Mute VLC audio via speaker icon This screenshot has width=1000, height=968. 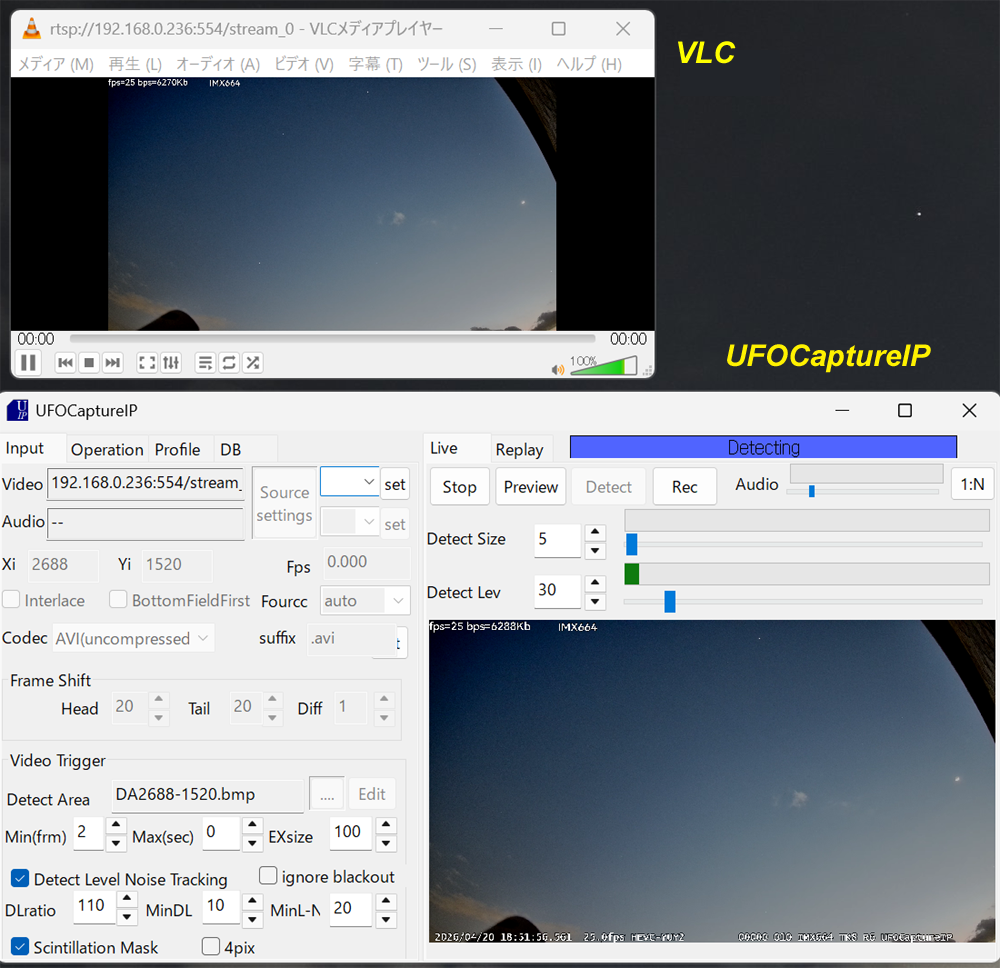coord(558,367)
